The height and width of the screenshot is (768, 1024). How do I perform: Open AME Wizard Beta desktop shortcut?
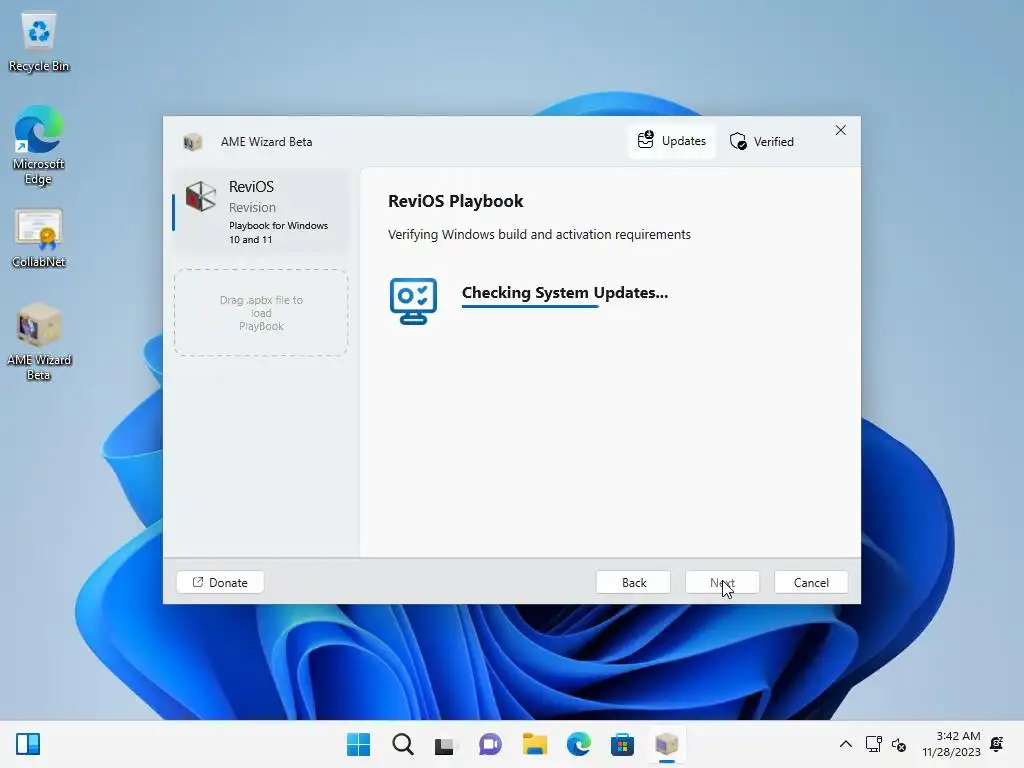tap(39, 342)
